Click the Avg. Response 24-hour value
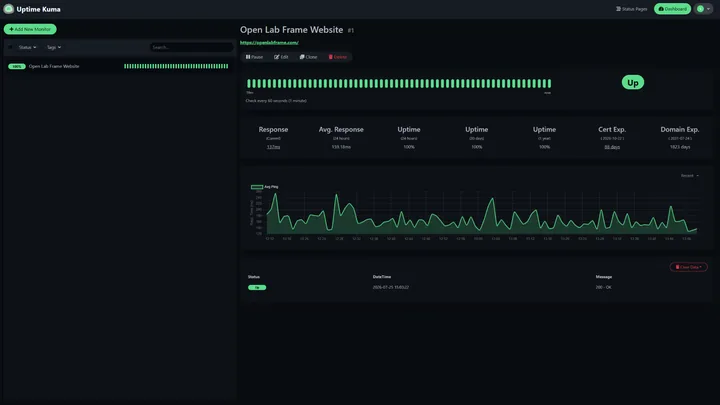This screenshot has height=405, width=720. click(341, 147)
